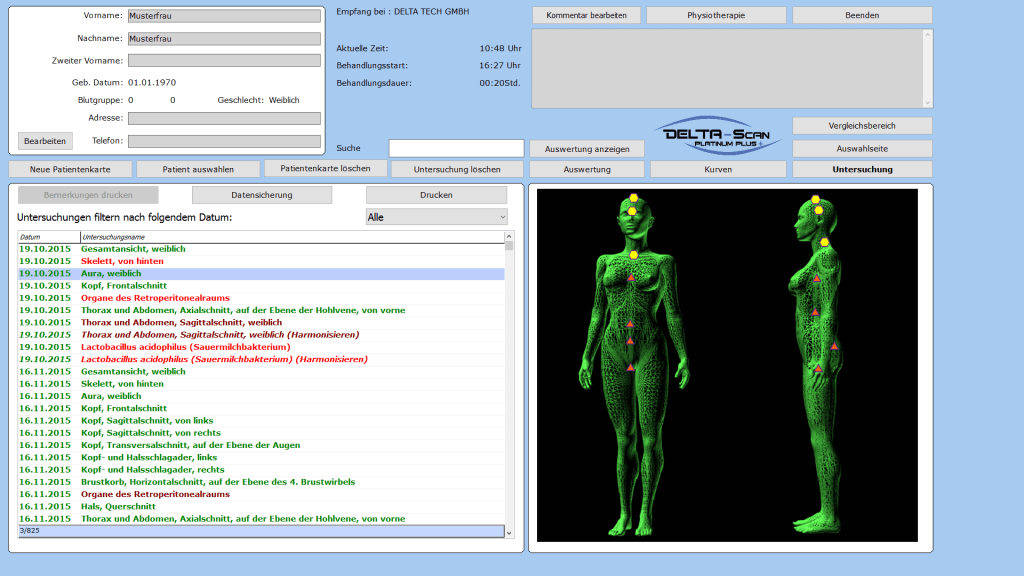Click the examination list scroll-down arrow
Viewport: 1024px width, 576px height.
[509, 533]
